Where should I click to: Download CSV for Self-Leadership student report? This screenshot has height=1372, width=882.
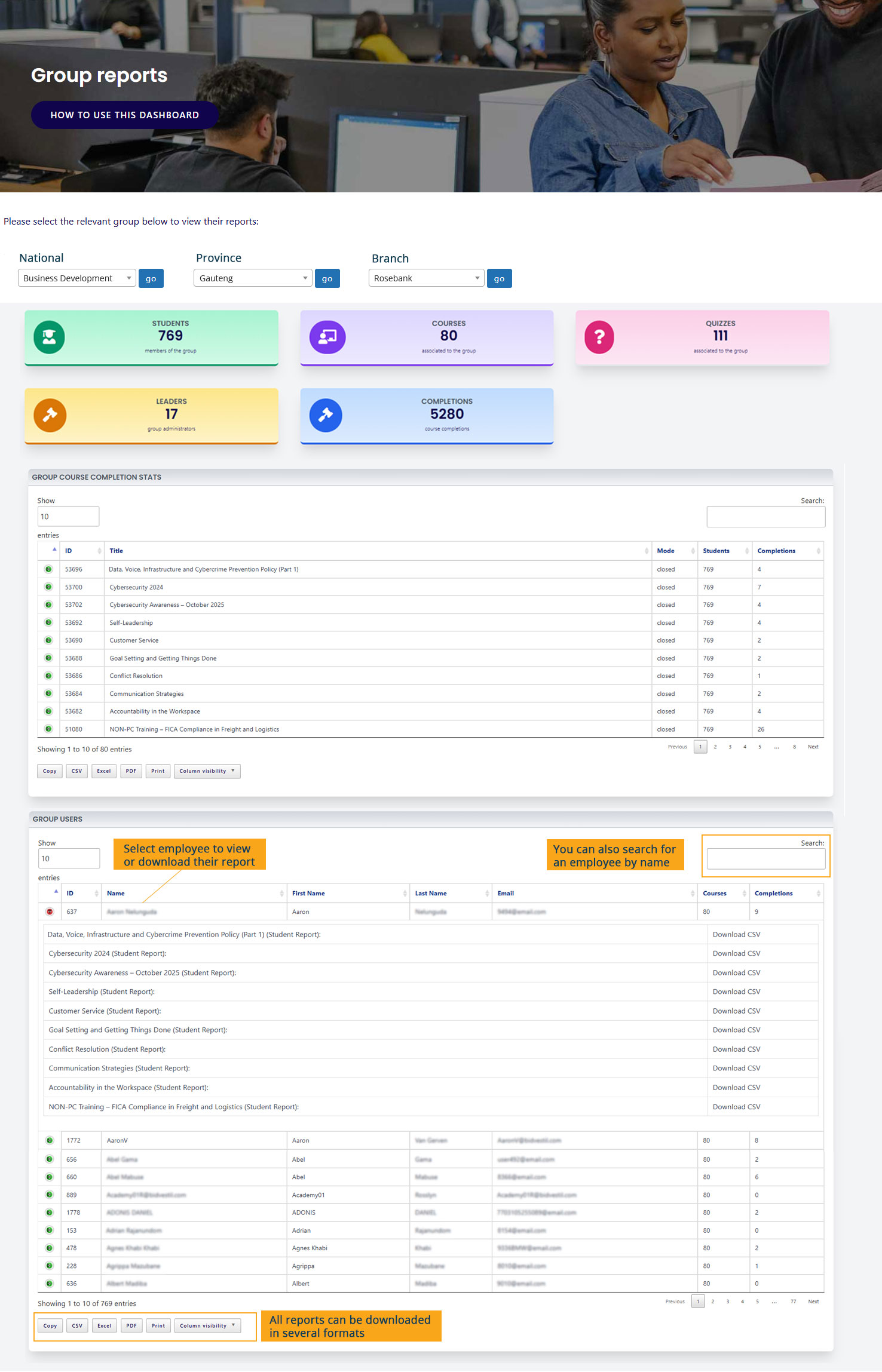click(x=736, y=992)
